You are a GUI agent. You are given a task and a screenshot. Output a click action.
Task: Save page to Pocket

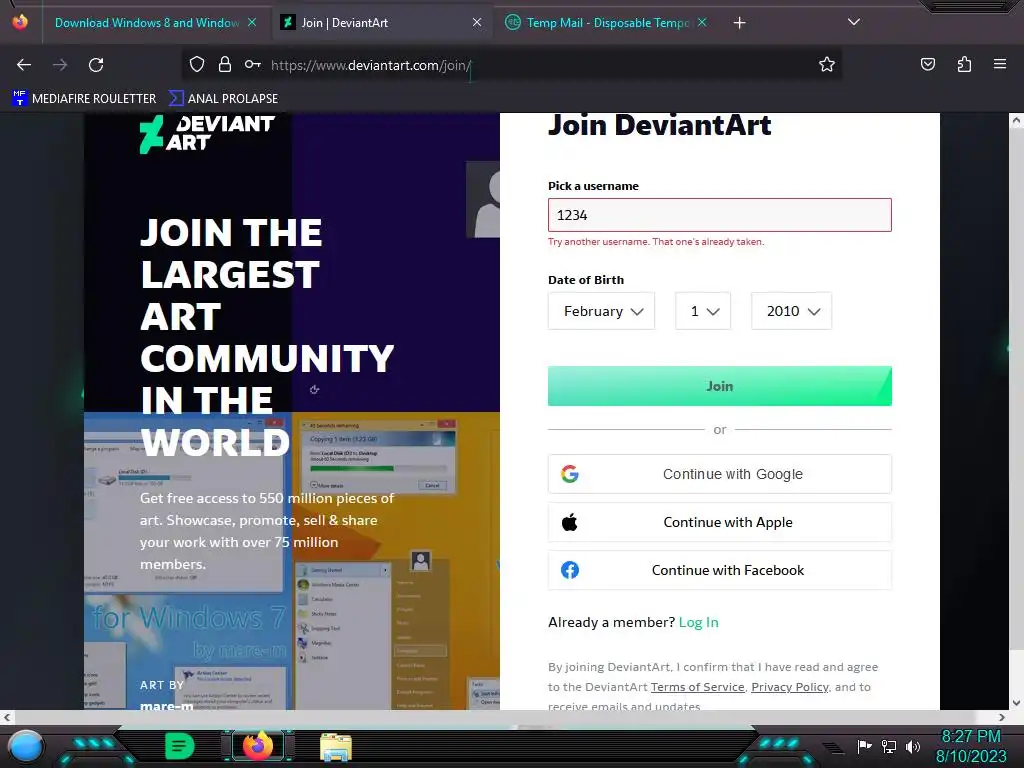[927, 64]
